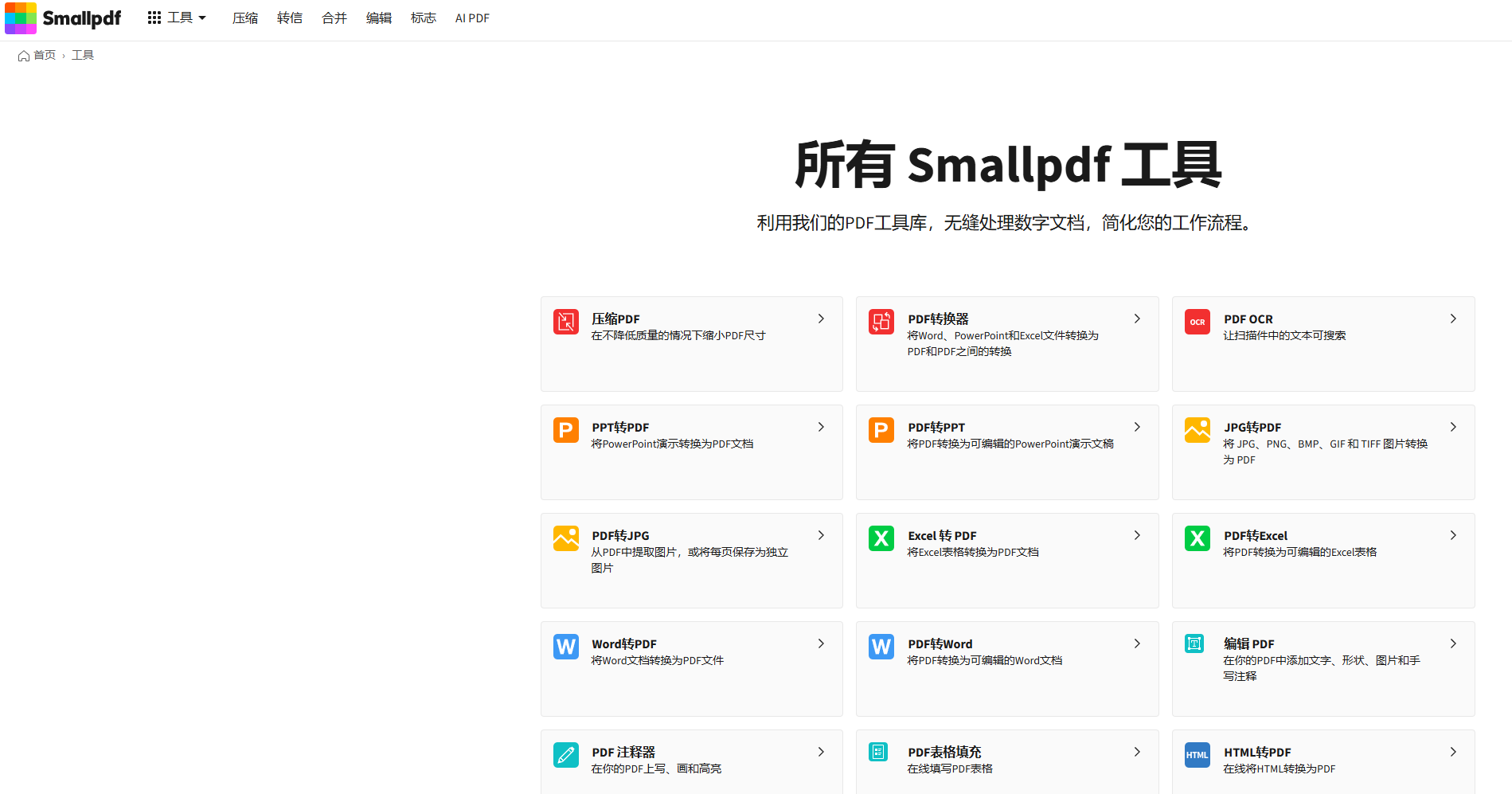Open the 合并 menu item in navbar
This screenshot has width=1512, height=794.
pyautogui.click(x=334, y=18)
